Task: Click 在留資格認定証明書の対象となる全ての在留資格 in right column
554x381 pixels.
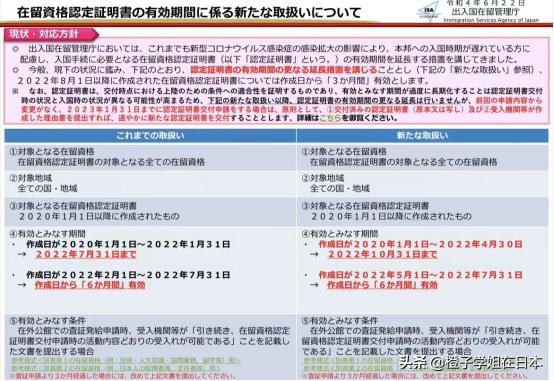Action: click(x=404, y=162)
